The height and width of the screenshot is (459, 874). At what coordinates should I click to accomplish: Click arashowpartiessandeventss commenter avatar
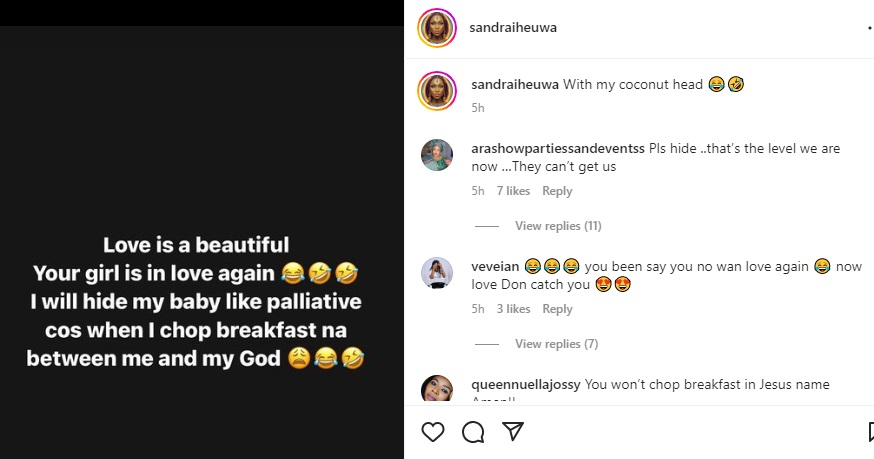click(x=437, y=155)
